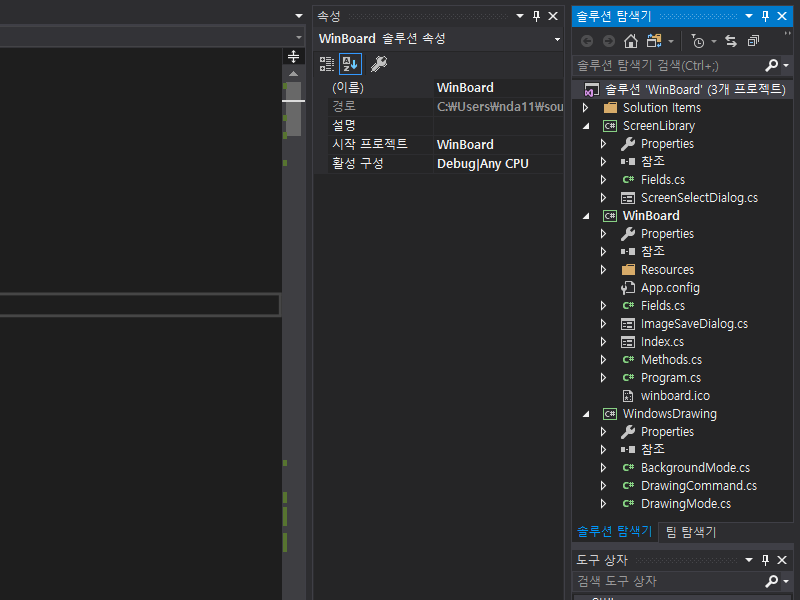Toggle auto-hide pin on 도구 상자 panel
This screenshot has height=600, width=800.
[x=765, y=560]
